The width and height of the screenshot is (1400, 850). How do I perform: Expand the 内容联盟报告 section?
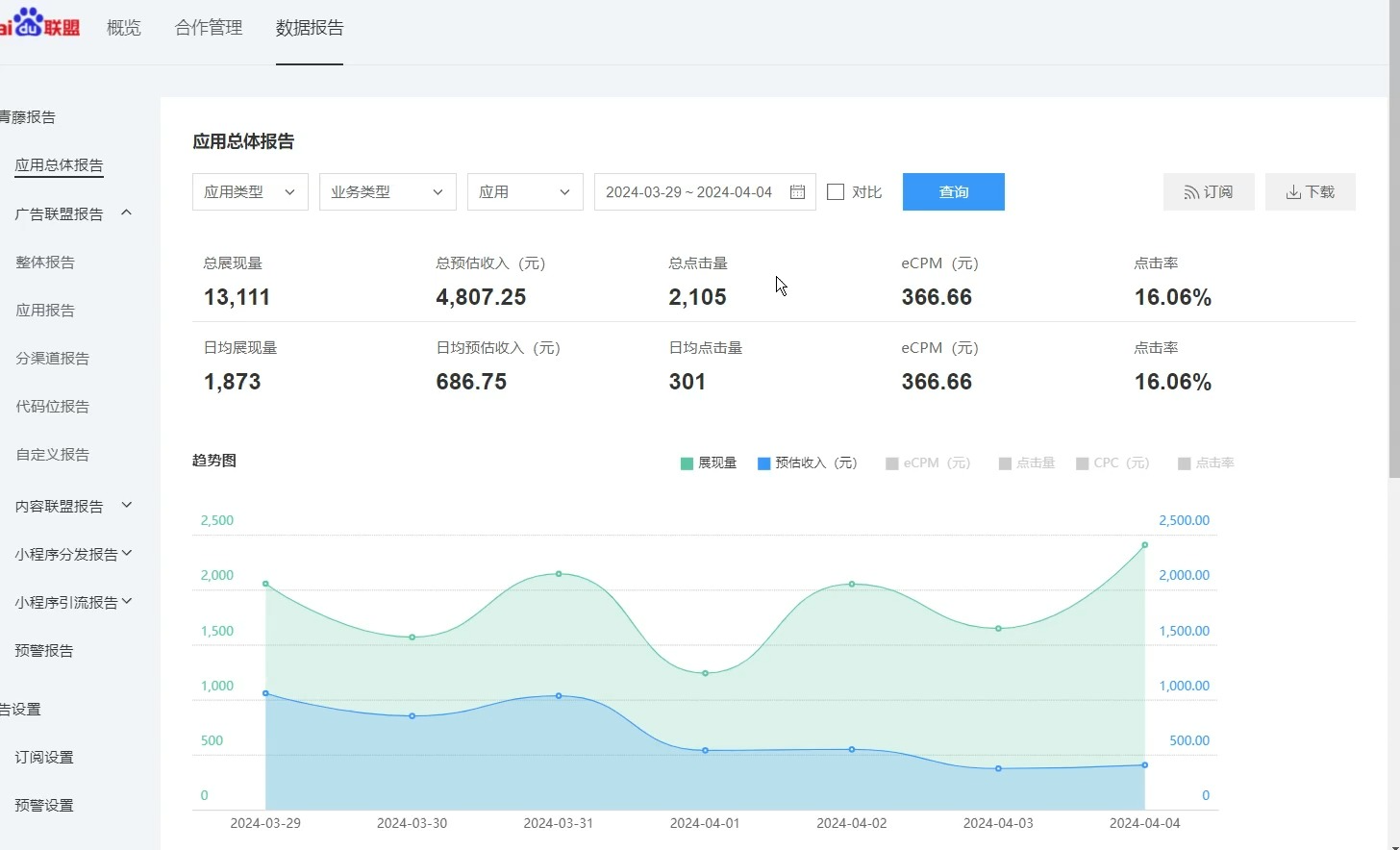(x=126, y=505)
